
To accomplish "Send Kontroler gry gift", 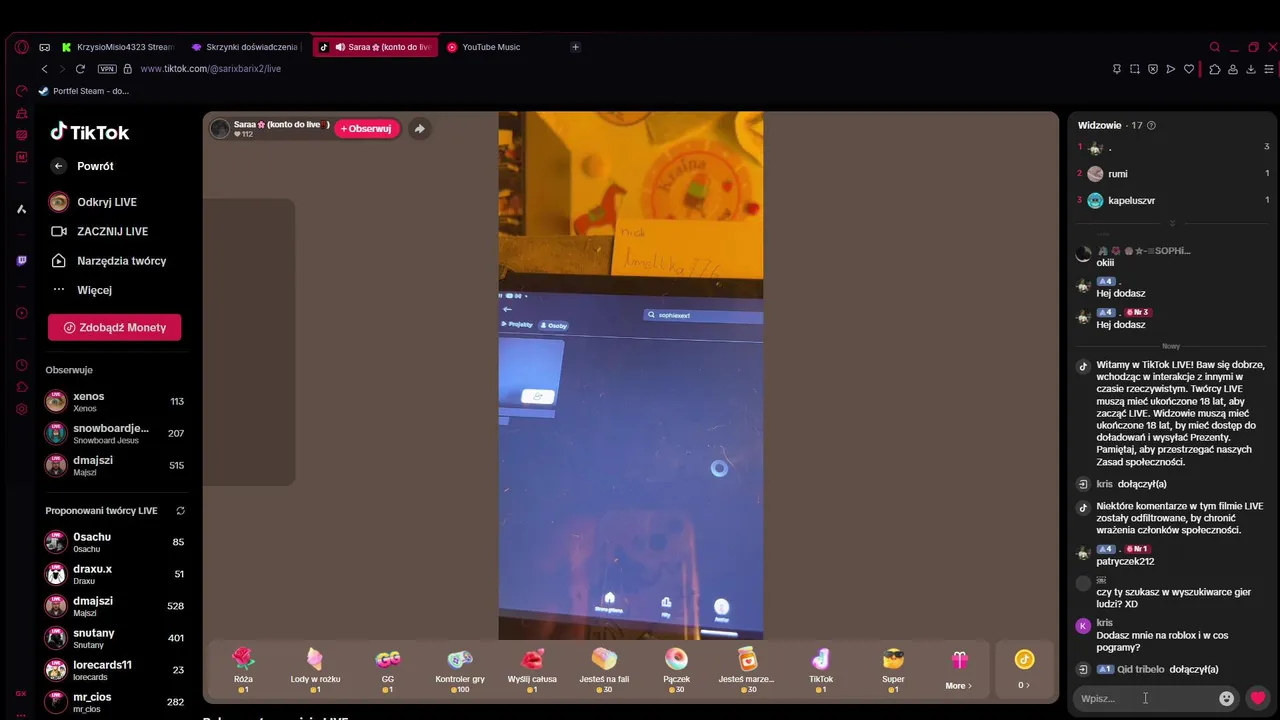I will tap(460, 669).
